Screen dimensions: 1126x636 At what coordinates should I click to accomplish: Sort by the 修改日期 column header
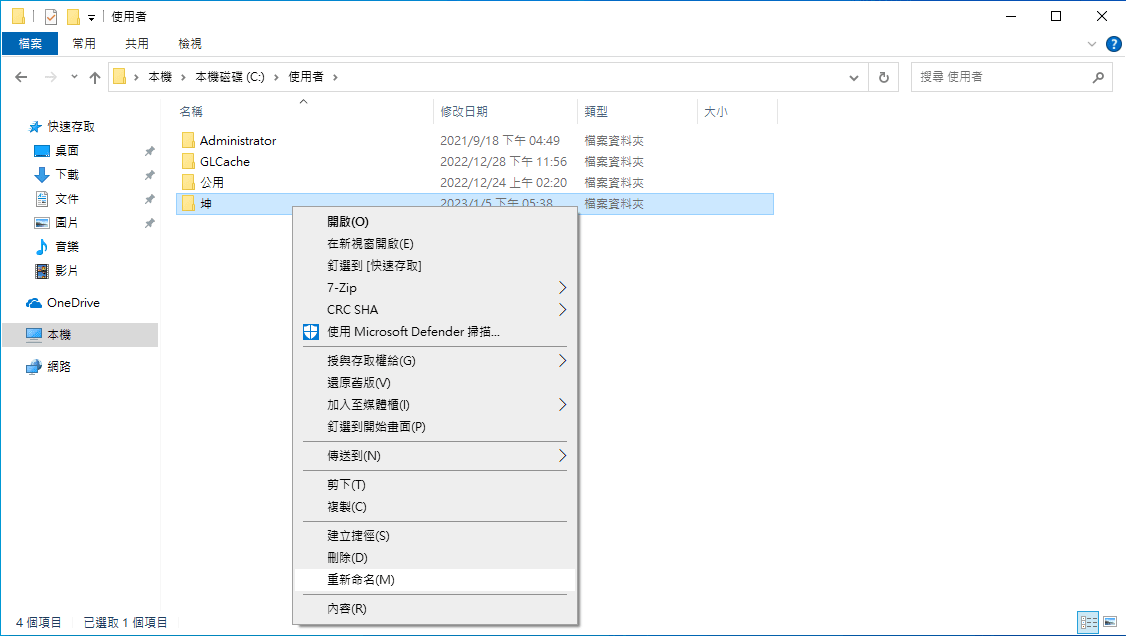coord(464,112)
